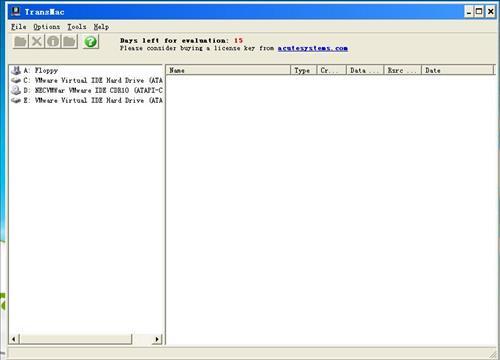The height and width of the screenshot is (360, 500).
Task: Click the right arrow of drive tree scrollbar
Action: coord(157,339)
